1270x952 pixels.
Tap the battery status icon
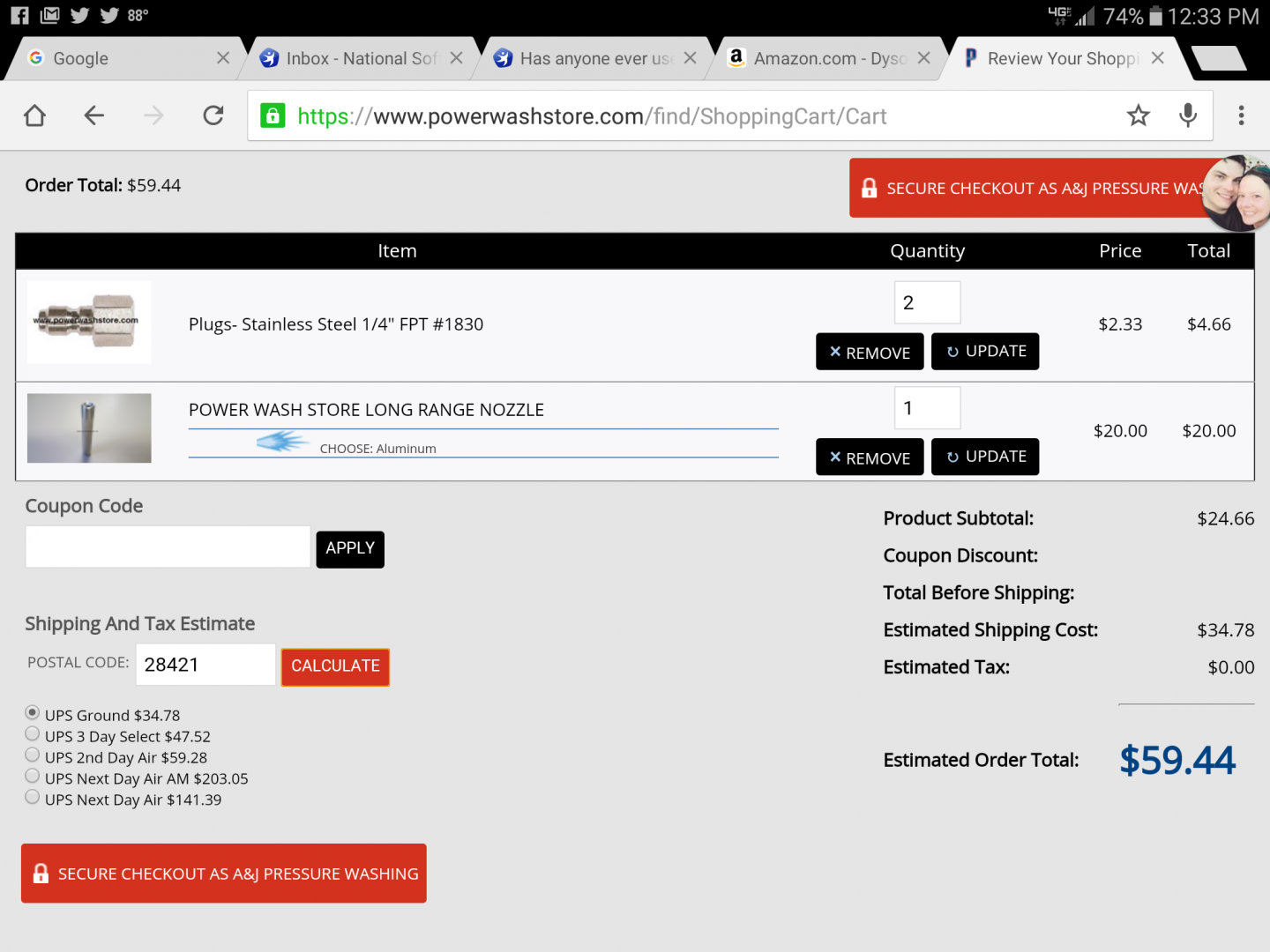pos(1155,16)
